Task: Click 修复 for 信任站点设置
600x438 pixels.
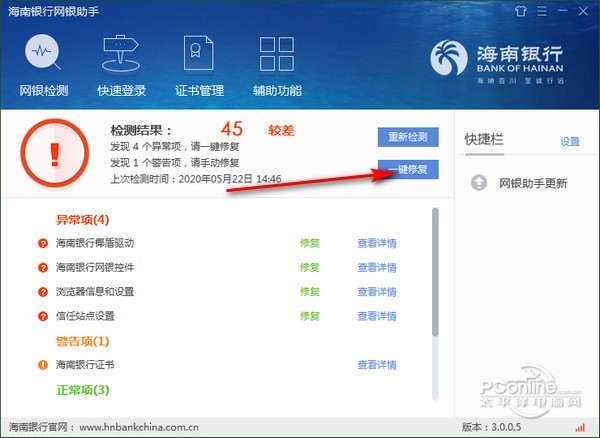Action: (x=310, y=316)
